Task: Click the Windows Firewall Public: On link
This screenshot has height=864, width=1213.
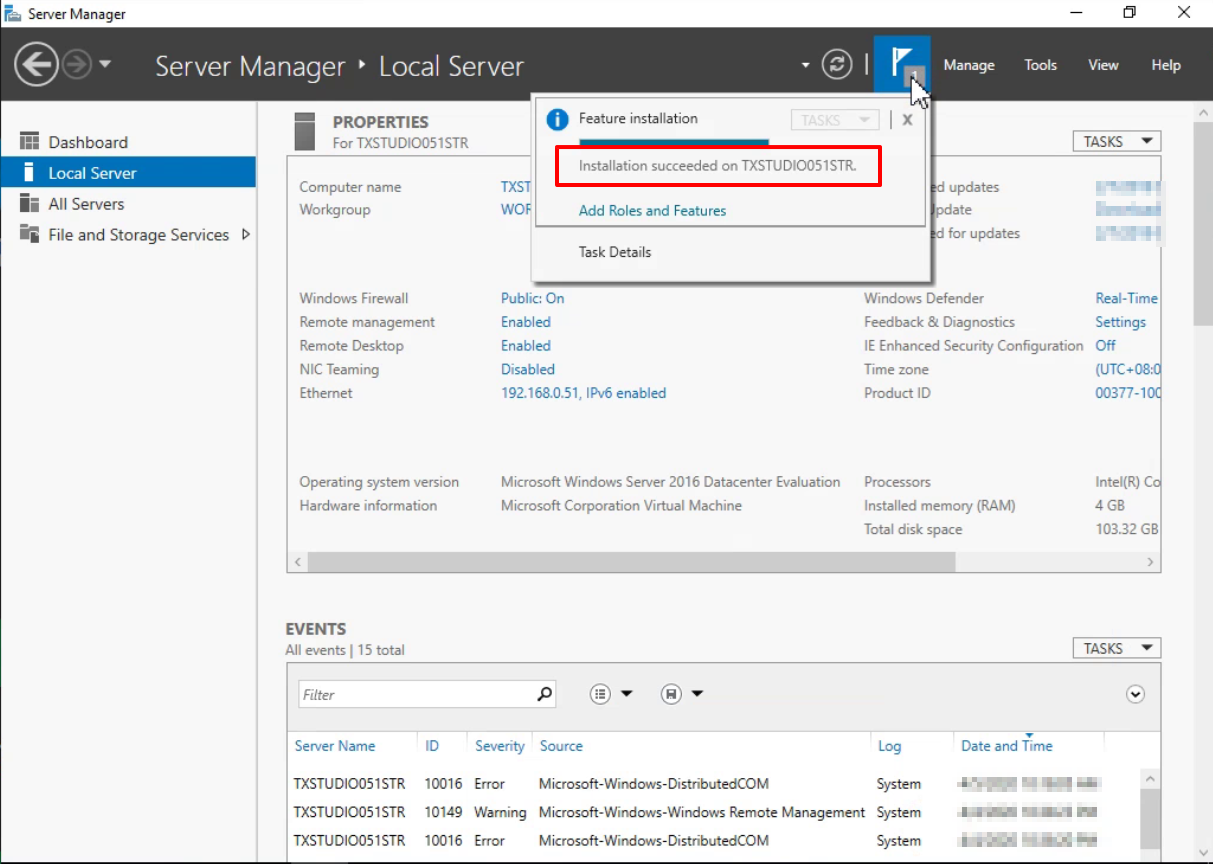Action: pyautogui.click(x=532, y=298)
